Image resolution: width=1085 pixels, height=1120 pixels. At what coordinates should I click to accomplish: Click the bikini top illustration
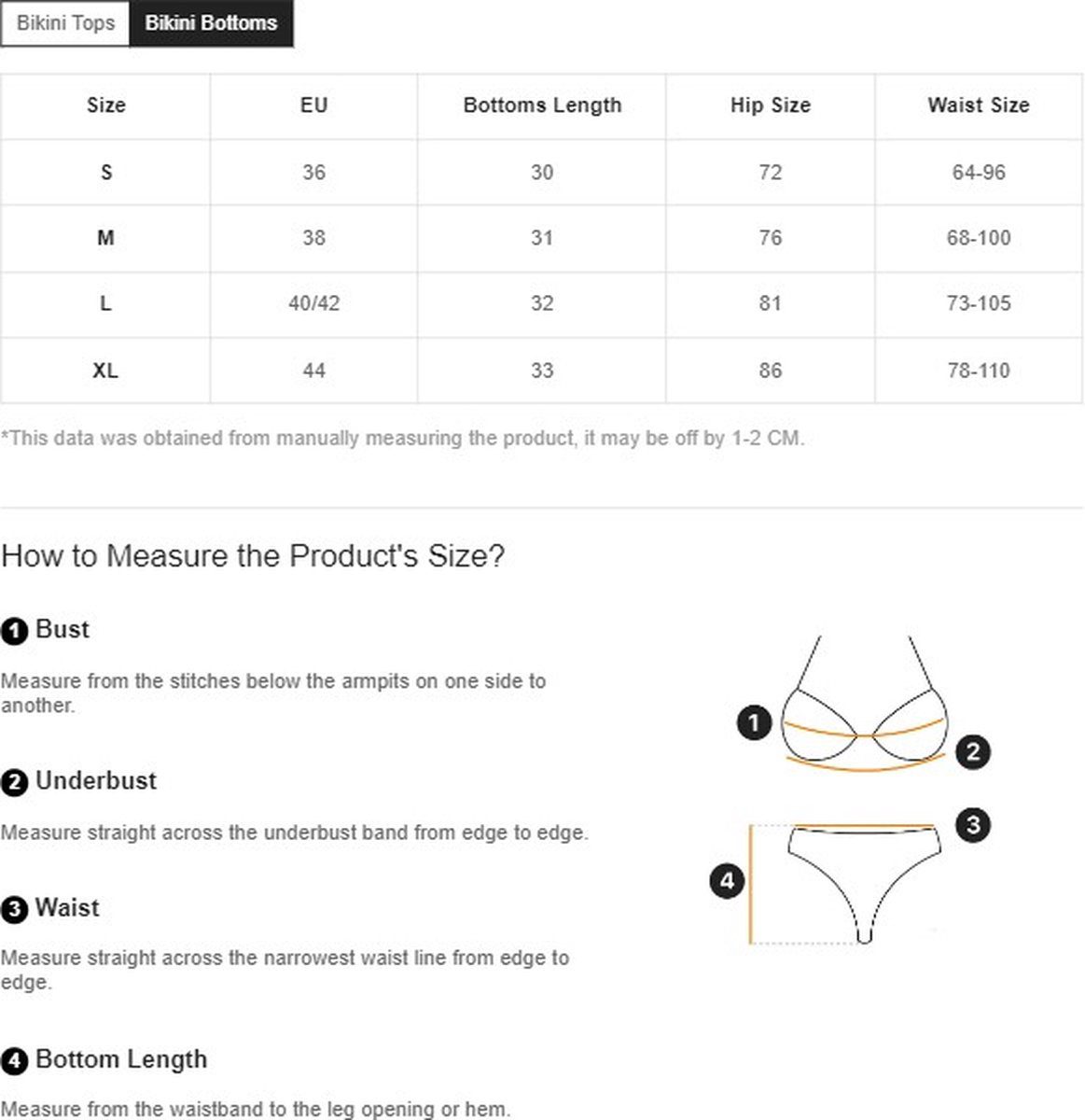(865, 705)
